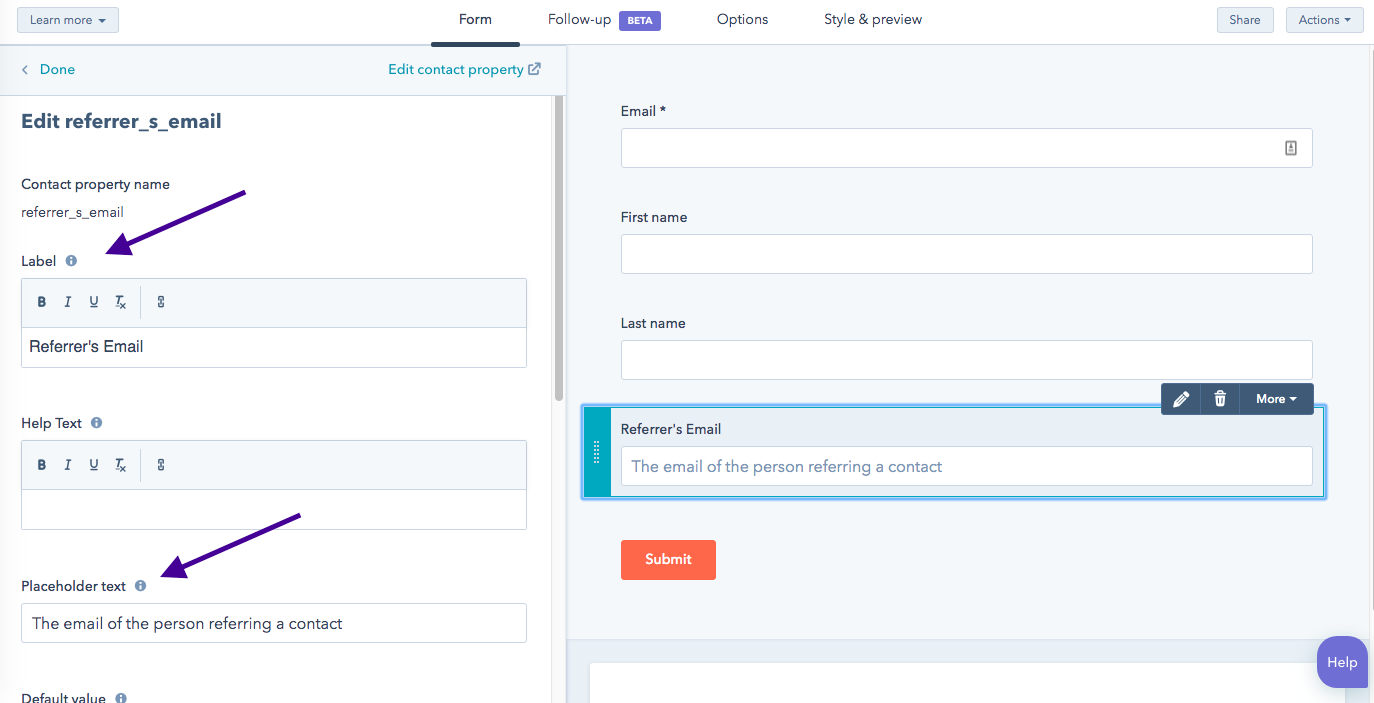The width and height of the screenshot is (1374, 703).
Task: Insert link in Label editor toolbar
Action: coord(161,302)
